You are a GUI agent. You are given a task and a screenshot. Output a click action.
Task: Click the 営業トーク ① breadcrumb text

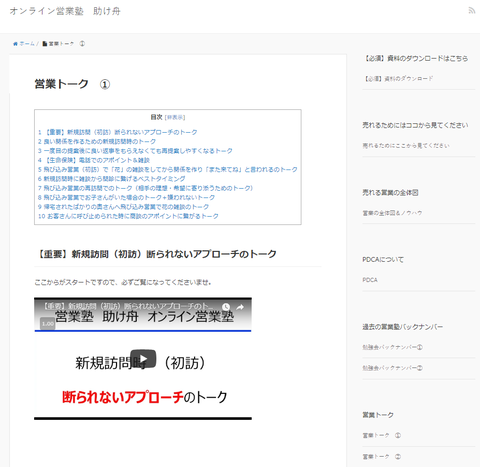coord(67,44)
